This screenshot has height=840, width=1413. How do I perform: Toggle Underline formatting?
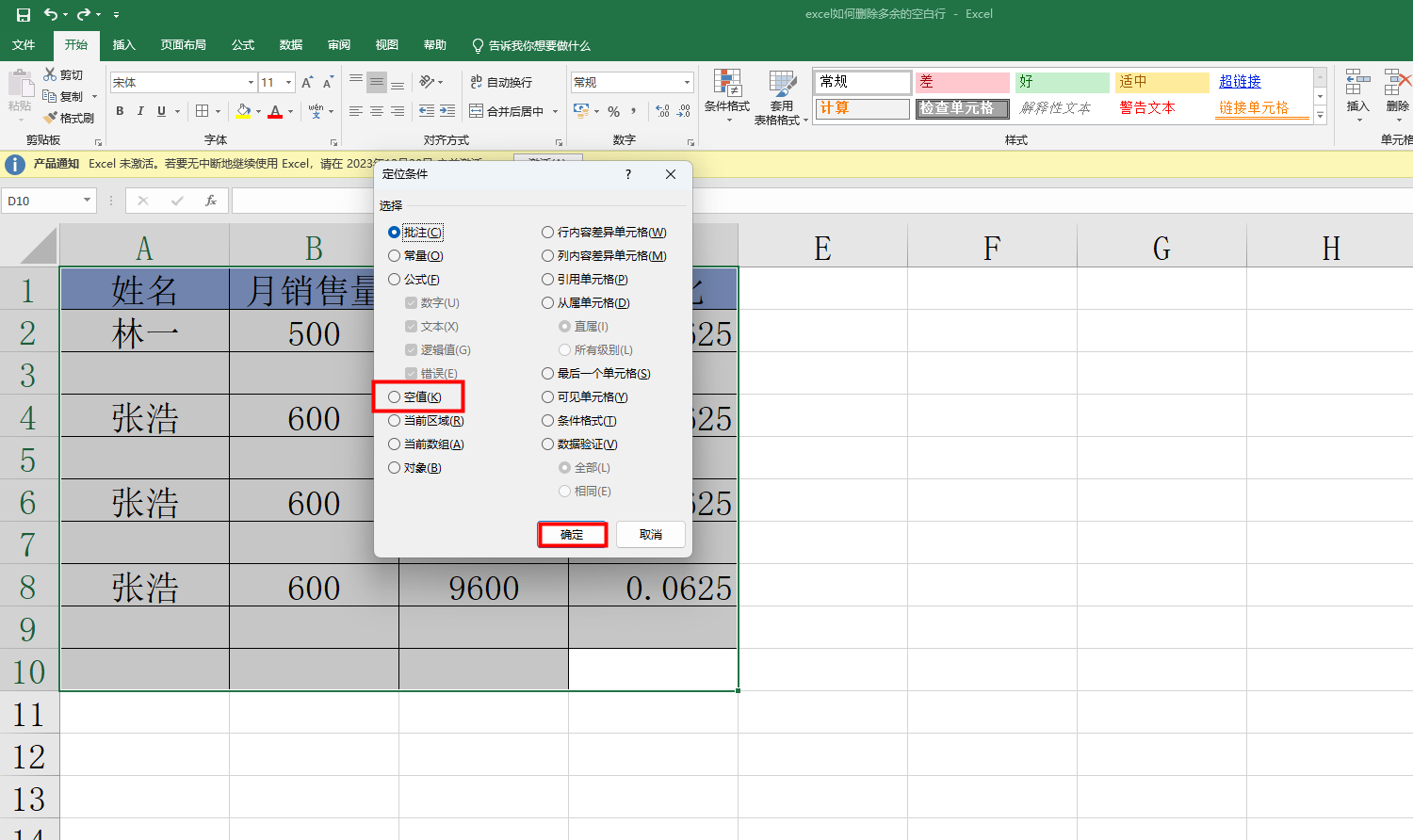tap(161, 111)
